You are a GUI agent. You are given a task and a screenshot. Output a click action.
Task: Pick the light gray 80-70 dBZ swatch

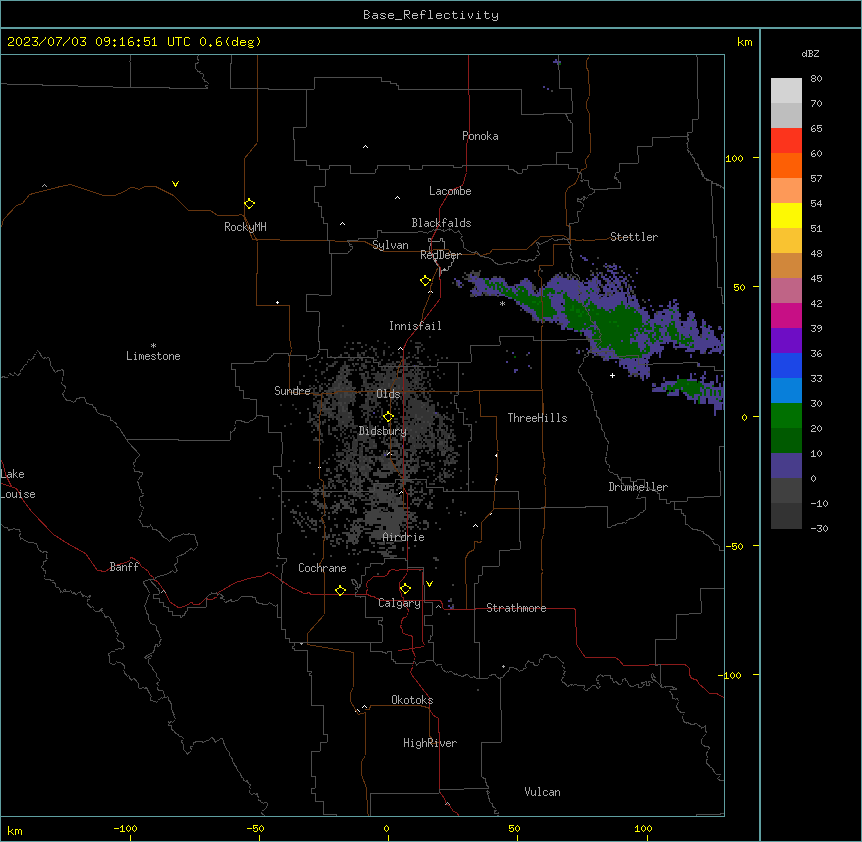point(786,91)
